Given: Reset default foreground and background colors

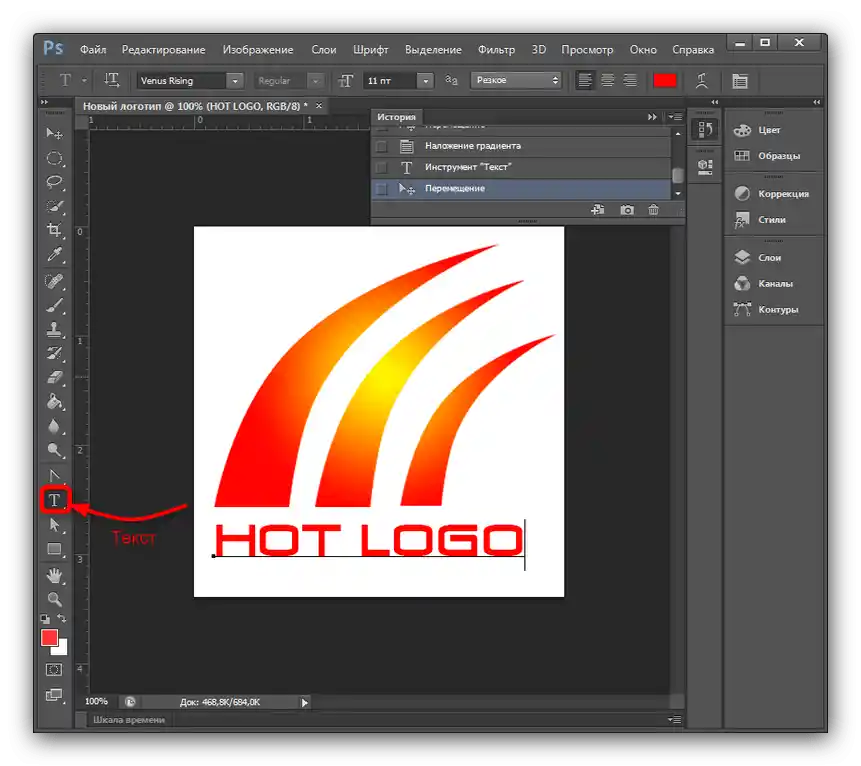Looking at the screenshot, I should point(45,619).
